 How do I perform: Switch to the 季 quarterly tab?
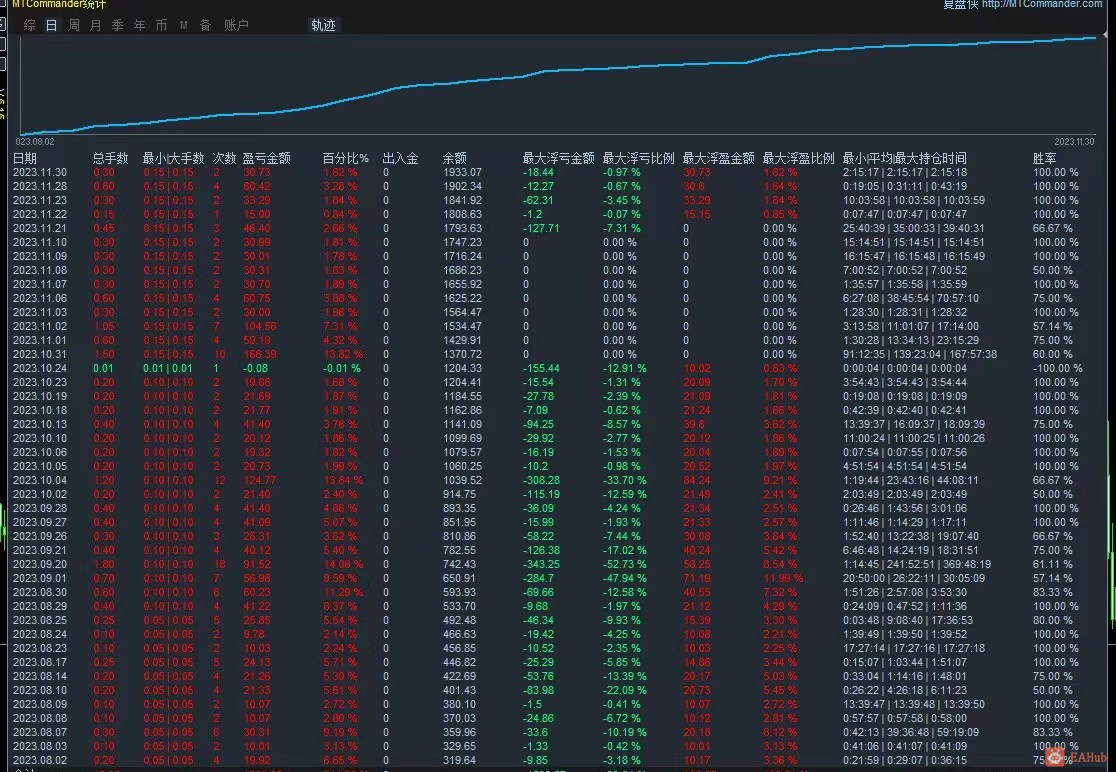pos(117,26)
